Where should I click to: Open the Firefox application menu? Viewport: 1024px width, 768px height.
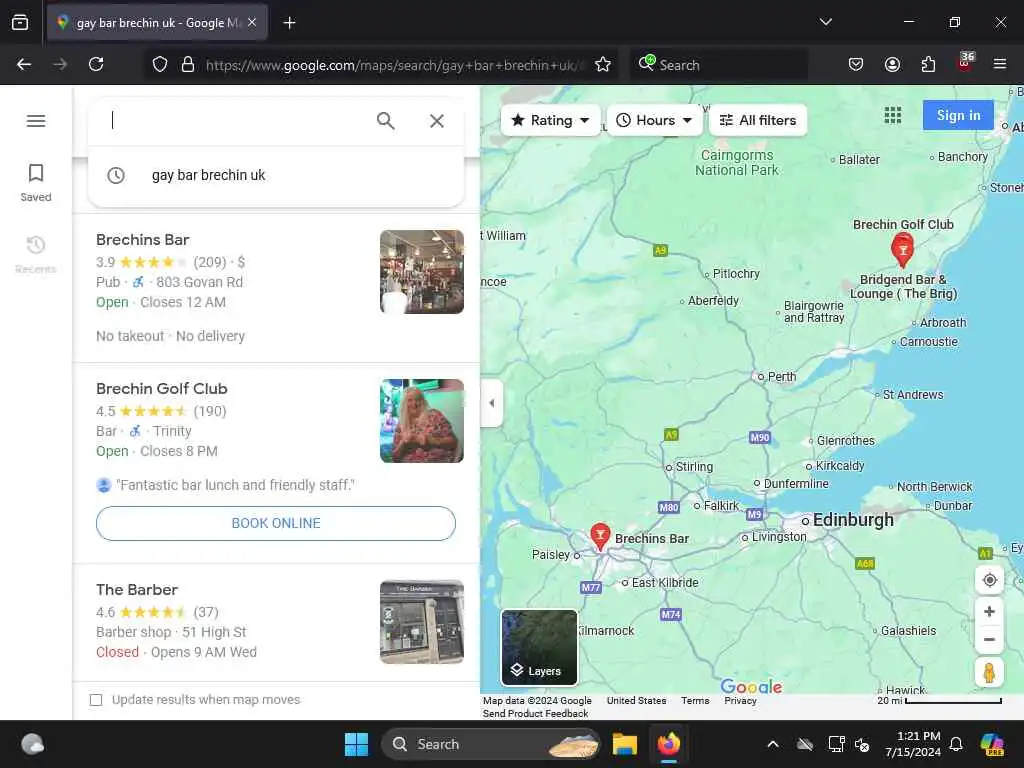pyautogui.click(x=1000, y=64)
